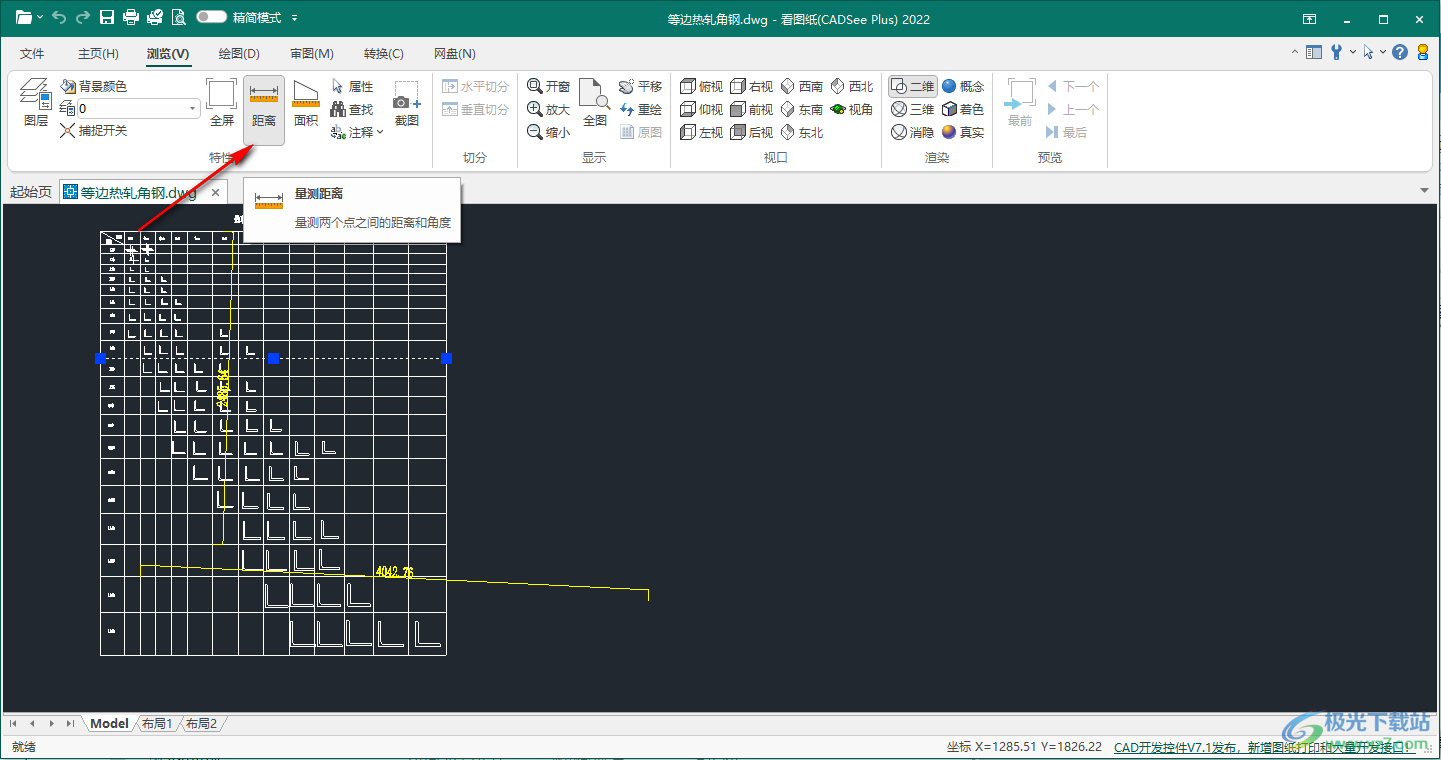1441x760 pixels.
Task: Open the 属性 properties tool
Action: (x=351, y=87)
